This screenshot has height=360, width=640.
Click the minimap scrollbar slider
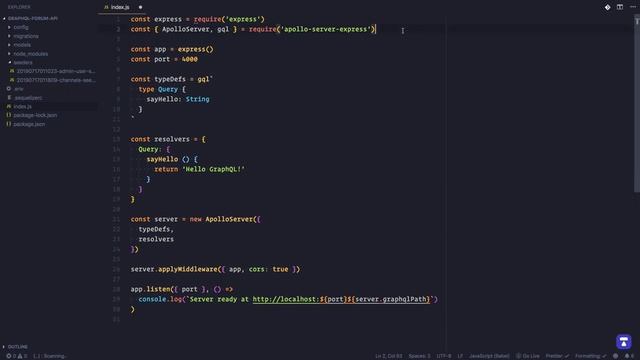click(637, 103)
